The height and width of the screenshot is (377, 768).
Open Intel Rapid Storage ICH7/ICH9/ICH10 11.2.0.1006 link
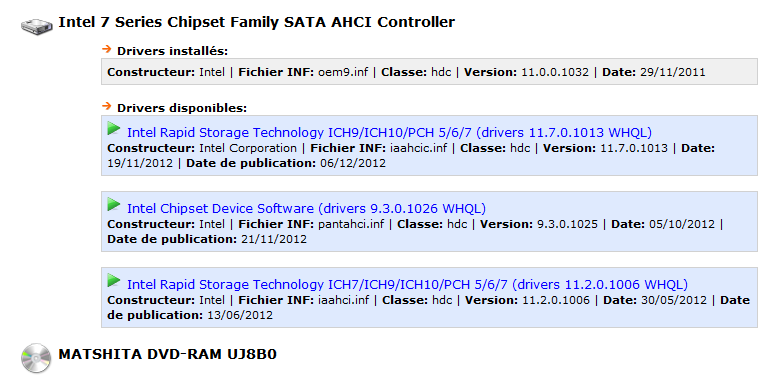point(408,284)
